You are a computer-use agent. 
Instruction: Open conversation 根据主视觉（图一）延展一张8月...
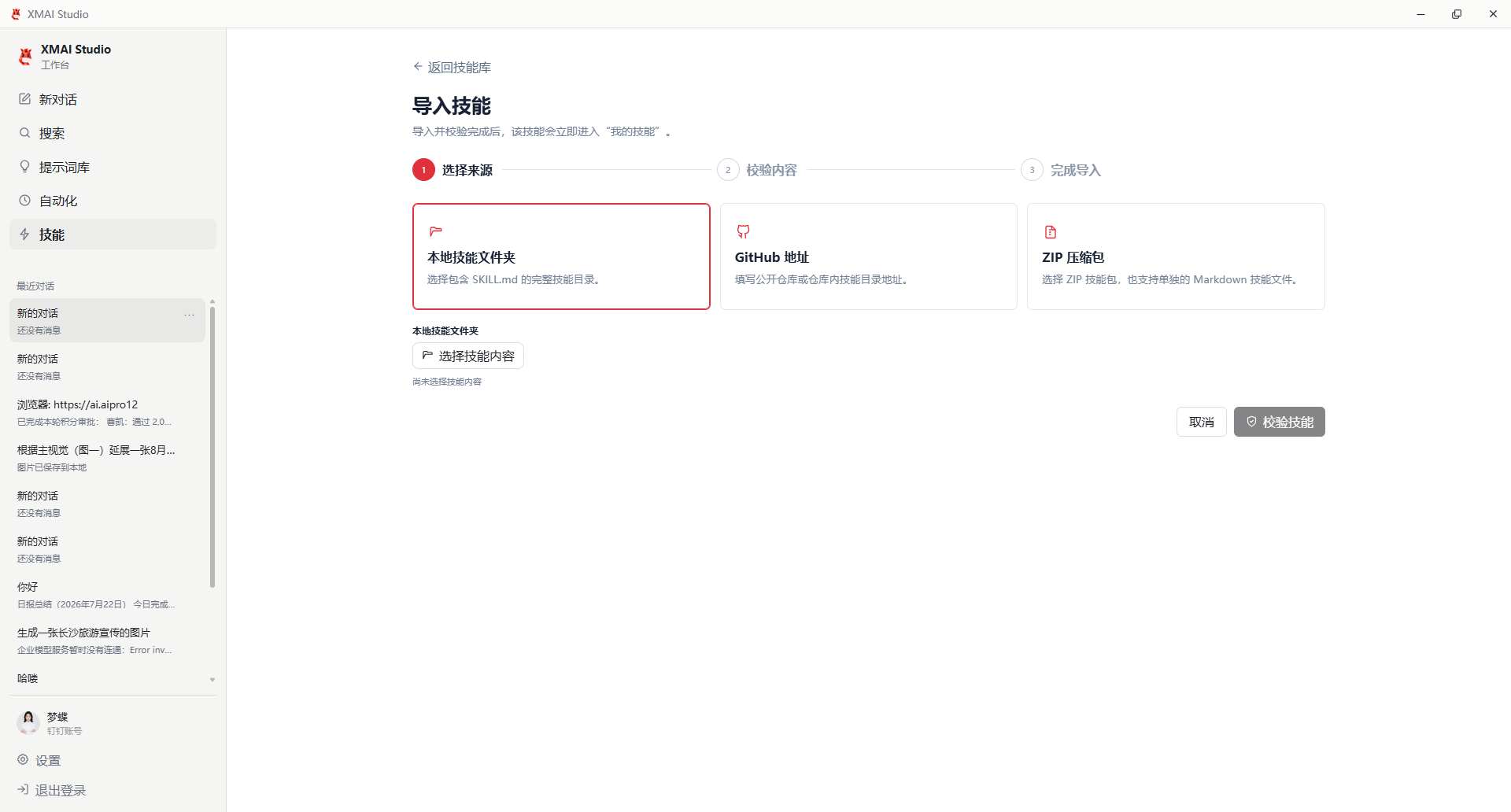pos(107,458)
